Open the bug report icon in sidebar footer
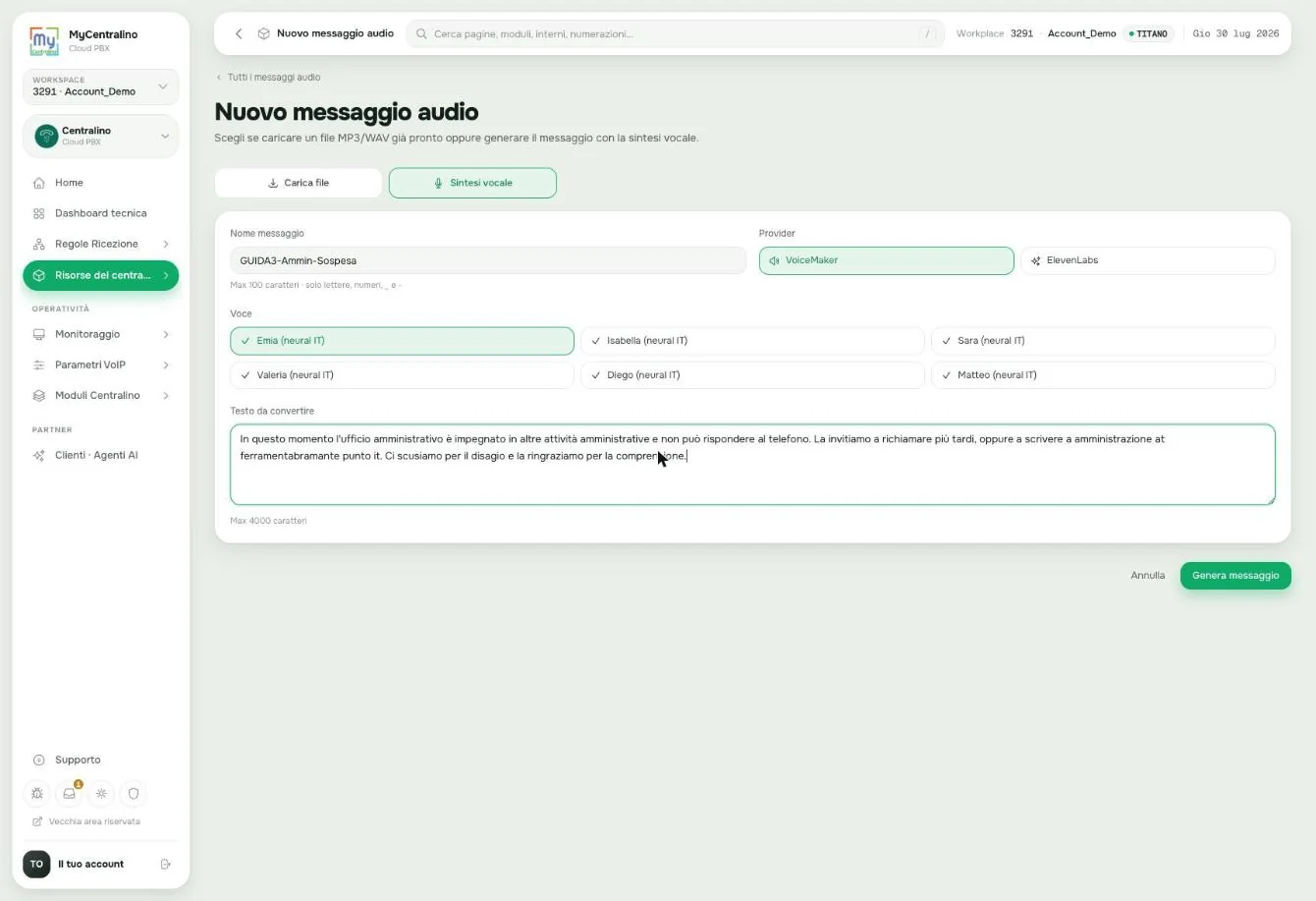Image resolution: width=1316 pixels, height=901 pixels. [37, 793]
